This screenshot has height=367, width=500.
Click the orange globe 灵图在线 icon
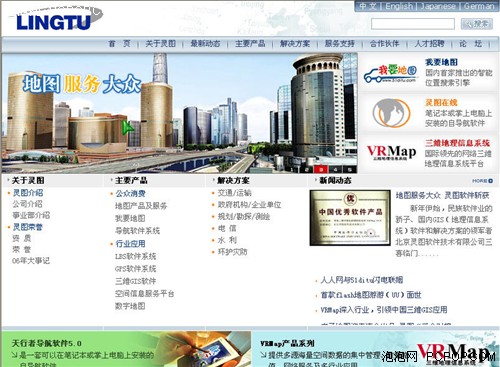(391, 113)
